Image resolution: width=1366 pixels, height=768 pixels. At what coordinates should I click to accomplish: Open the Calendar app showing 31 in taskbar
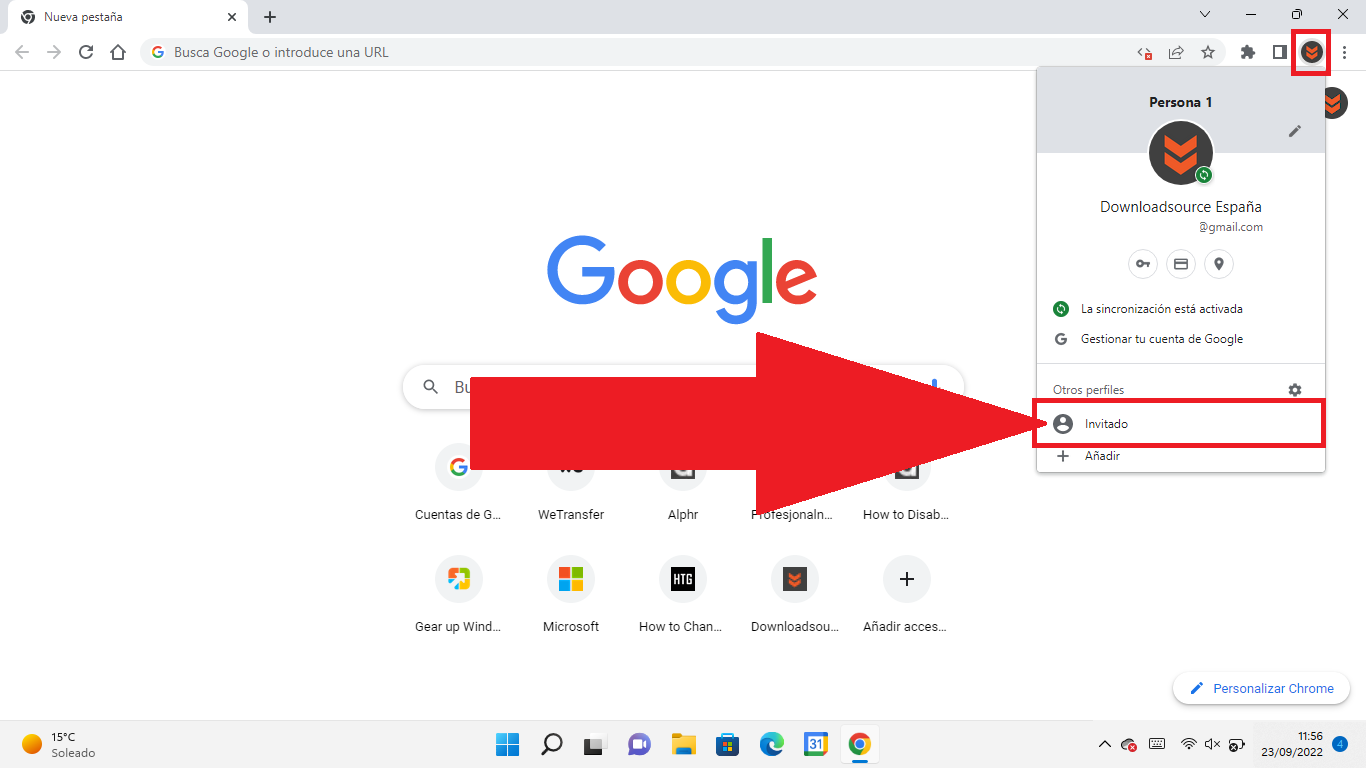point(815,744)
